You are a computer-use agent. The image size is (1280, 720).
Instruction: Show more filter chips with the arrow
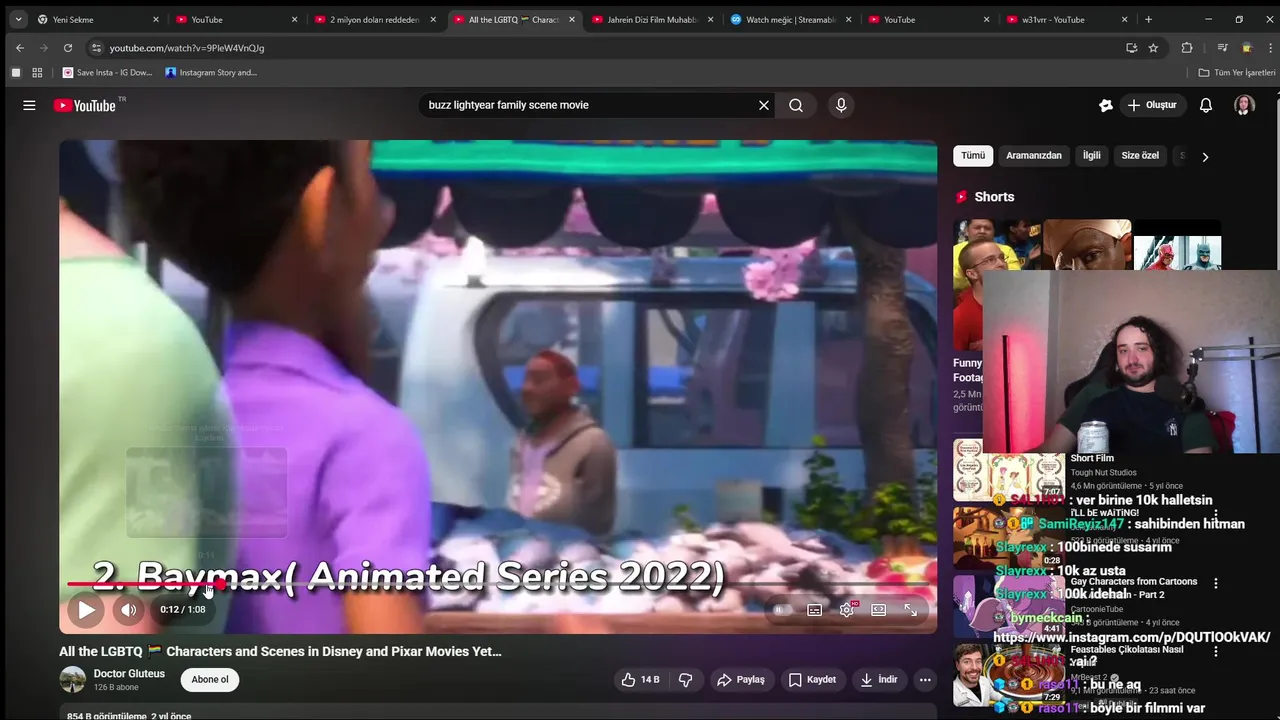click(1205, 157)
